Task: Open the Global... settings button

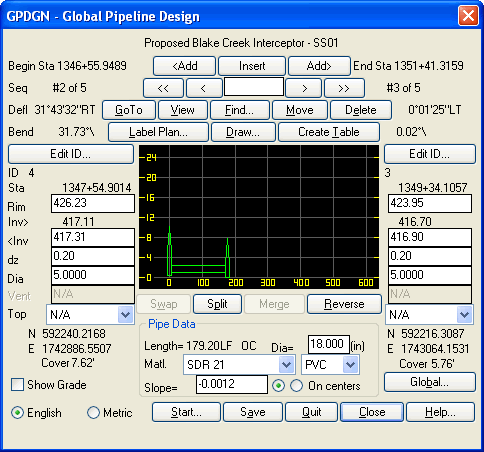Action: tap(430, 382)
